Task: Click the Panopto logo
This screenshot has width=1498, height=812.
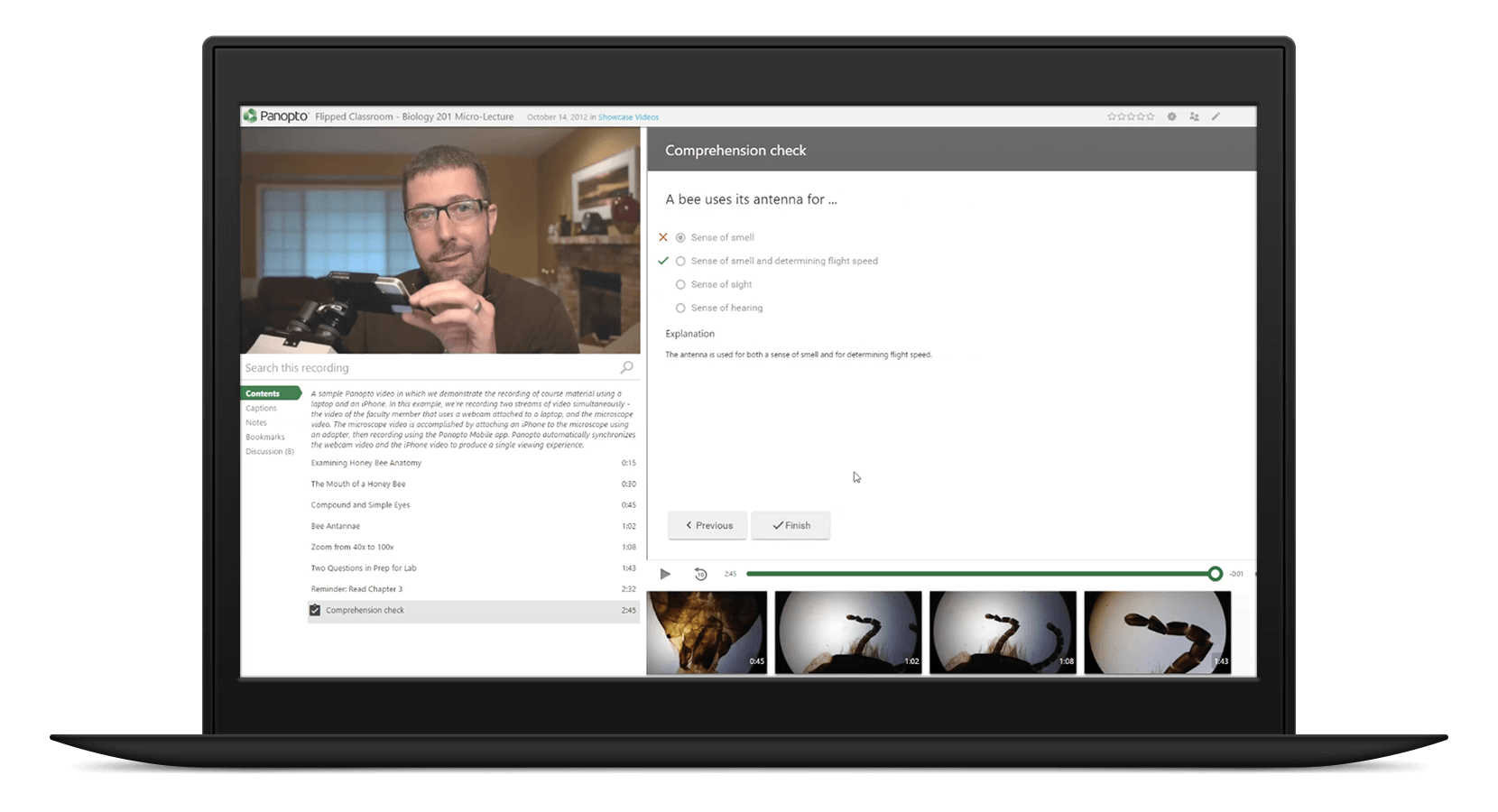Action: pyautogui.click(x=276, y=116)
